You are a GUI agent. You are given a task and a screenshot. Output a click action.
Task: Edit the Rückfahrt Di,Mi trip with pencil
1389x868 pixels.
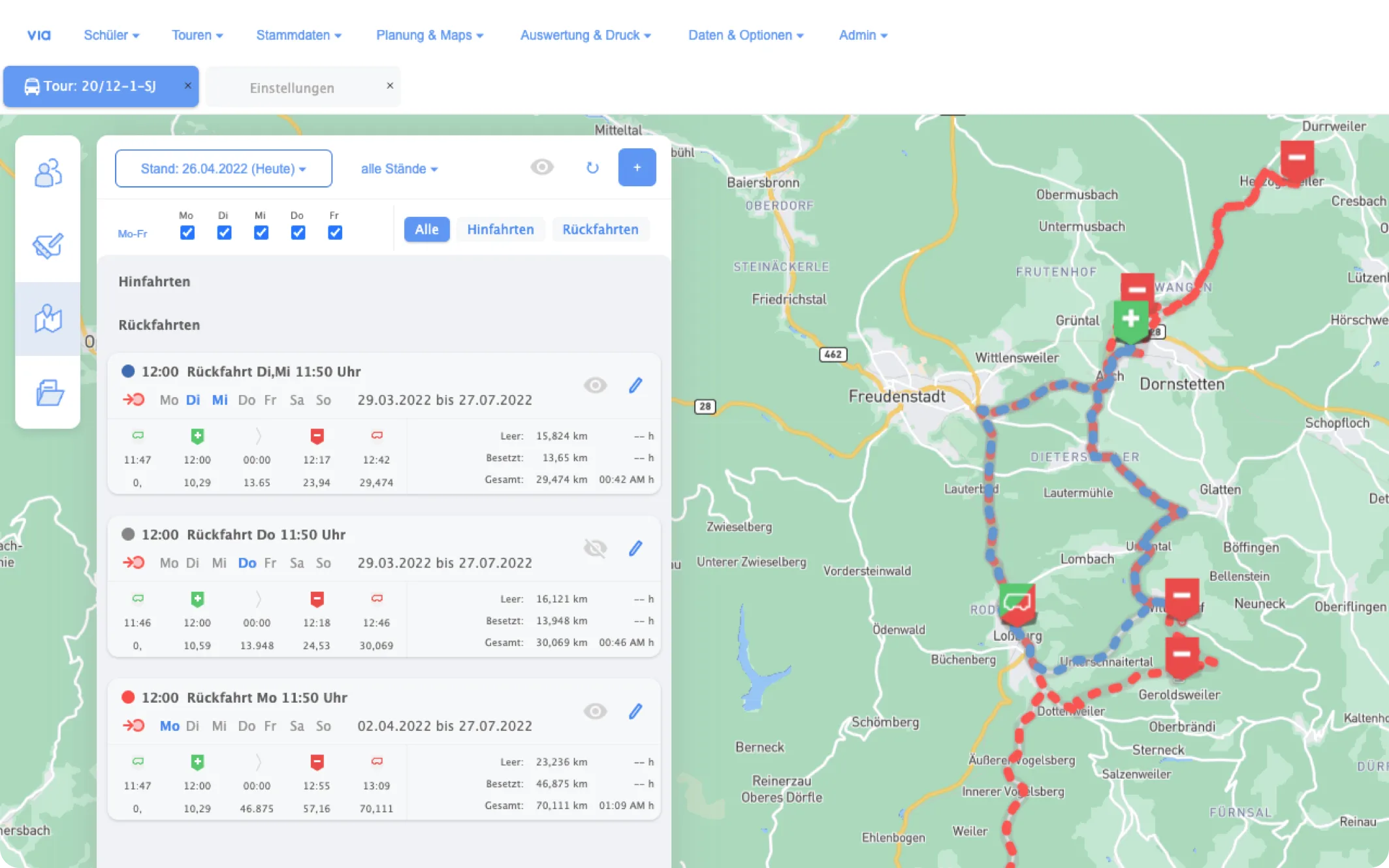[x=635, y=385]
